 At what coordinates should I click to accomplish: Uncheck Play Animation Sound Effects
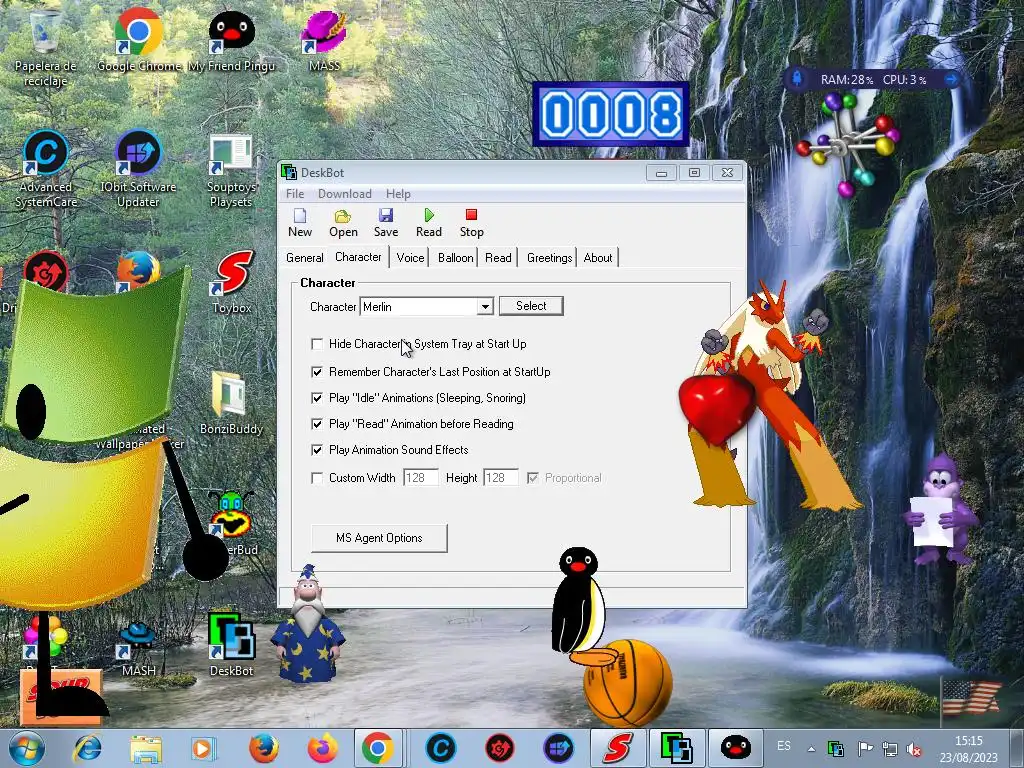point(317,450)
